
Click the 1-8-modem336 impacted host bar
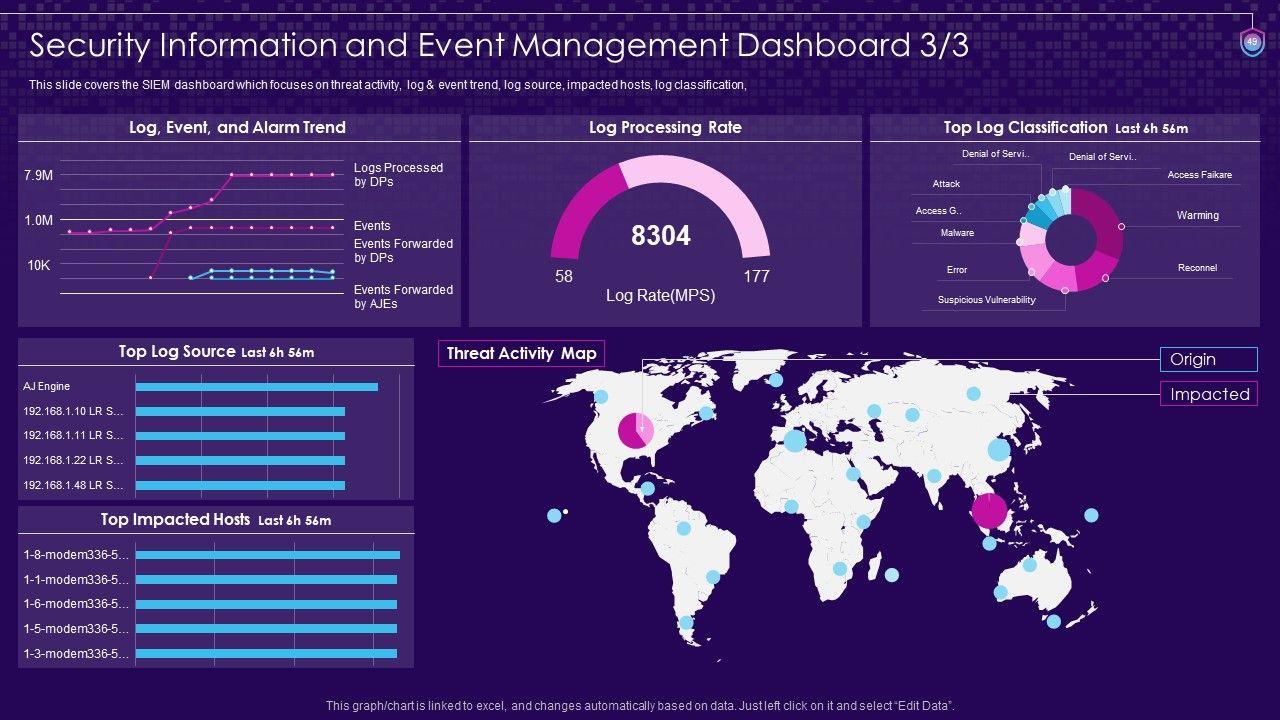(267, 555)
